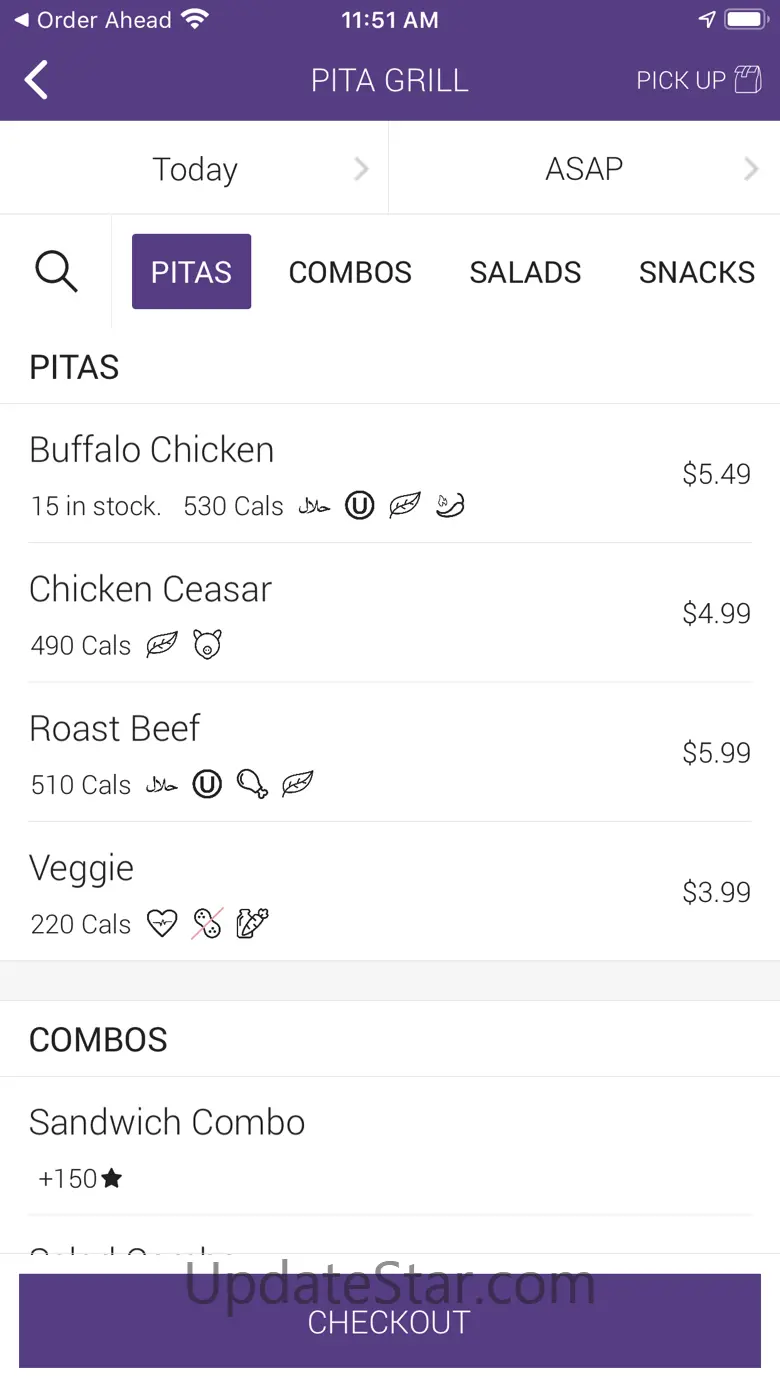Select the Chicken Ceasar pita
This screenshot has height=1387, width=780.
coord(150,590)
